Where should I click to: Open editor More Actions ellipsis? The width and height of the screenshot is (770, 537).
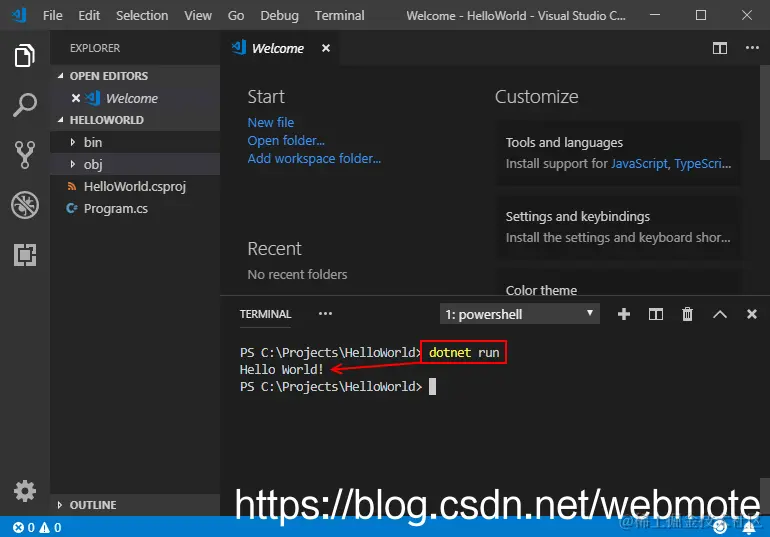[752, 48]
